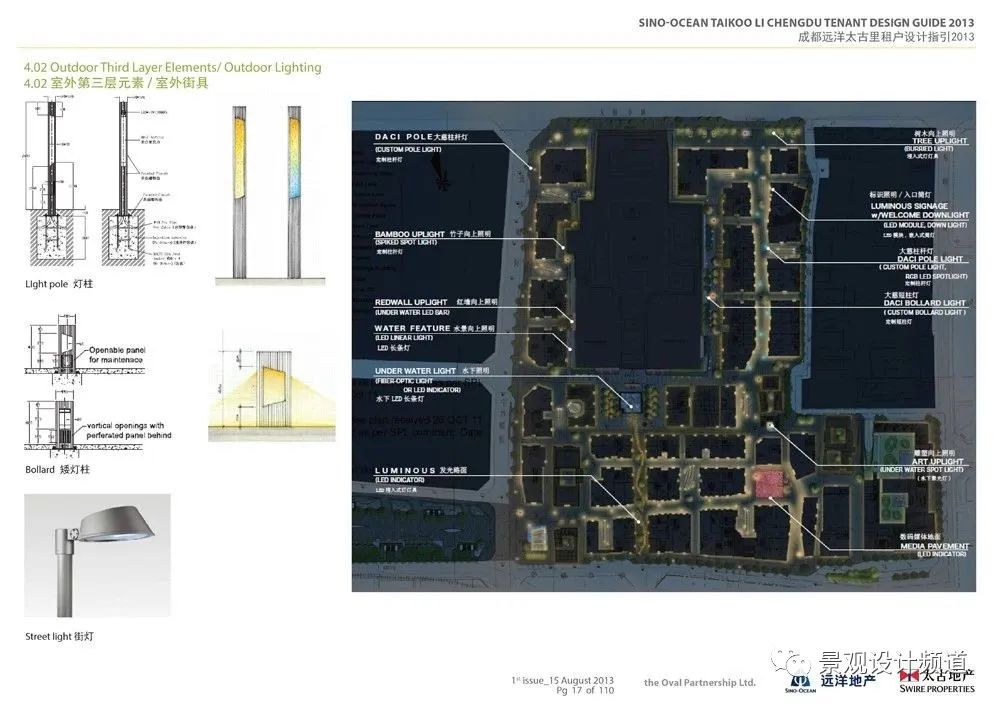The height and width of the screenshot is (707, 1000).
Task: Select the street light photo
Action: 97,555
